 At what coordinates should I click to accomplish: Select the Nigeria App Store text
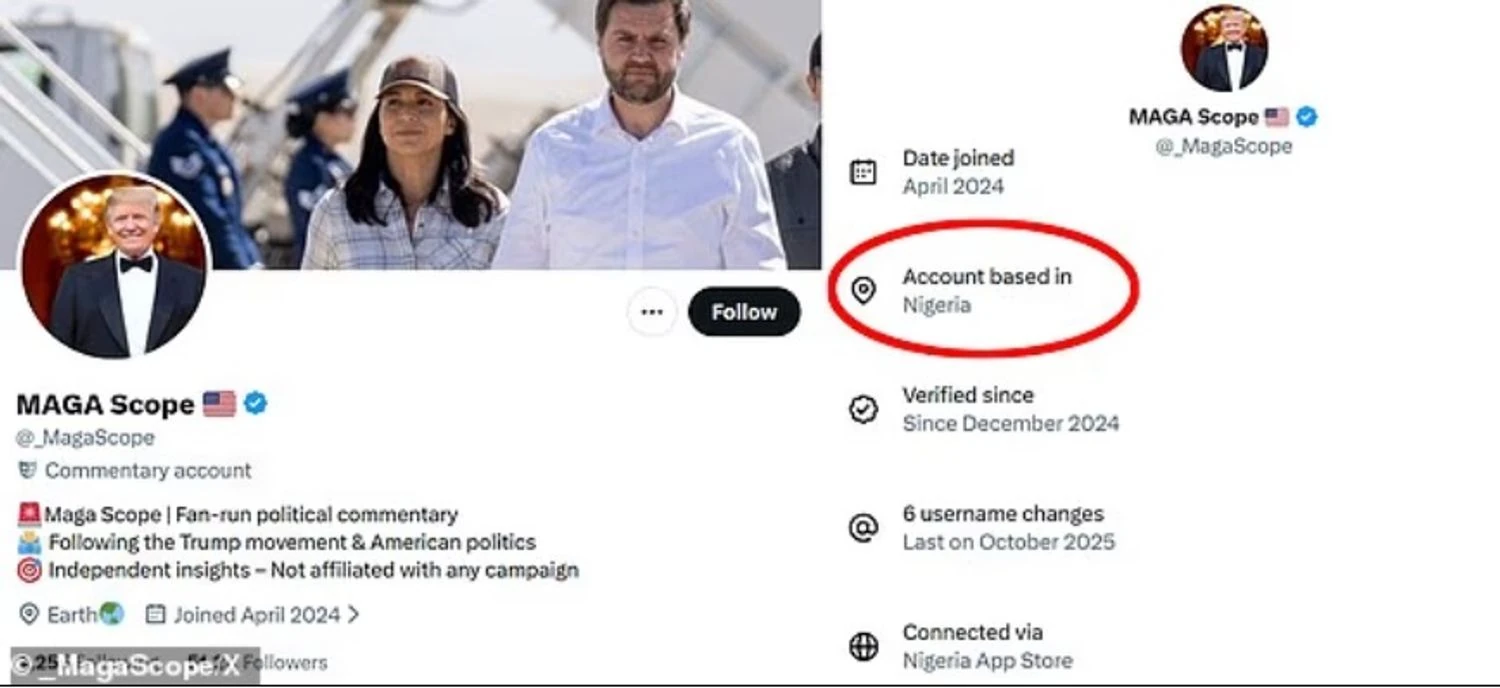(x=987, y=661)
